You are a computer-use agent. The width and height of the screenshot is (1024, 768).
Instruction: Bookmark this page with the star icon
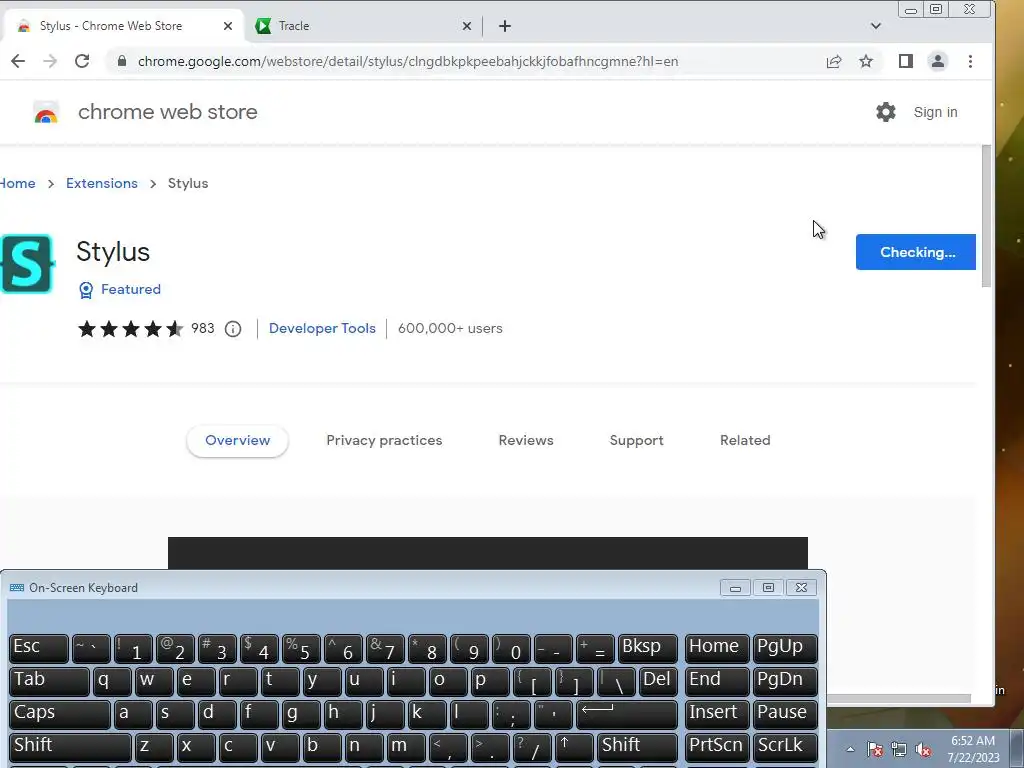866,61
